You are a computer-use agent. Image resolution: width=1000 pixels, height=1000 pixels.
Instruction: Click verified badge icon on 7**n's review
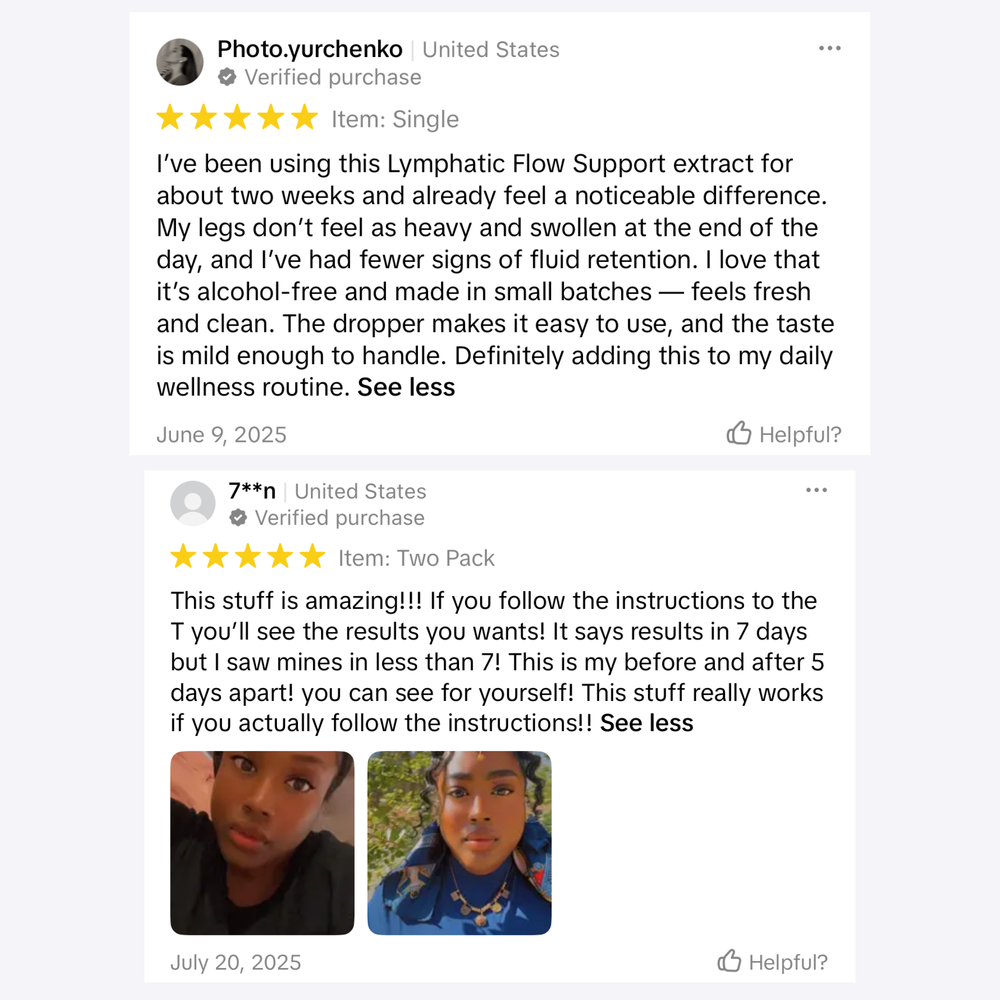[238, 518]
